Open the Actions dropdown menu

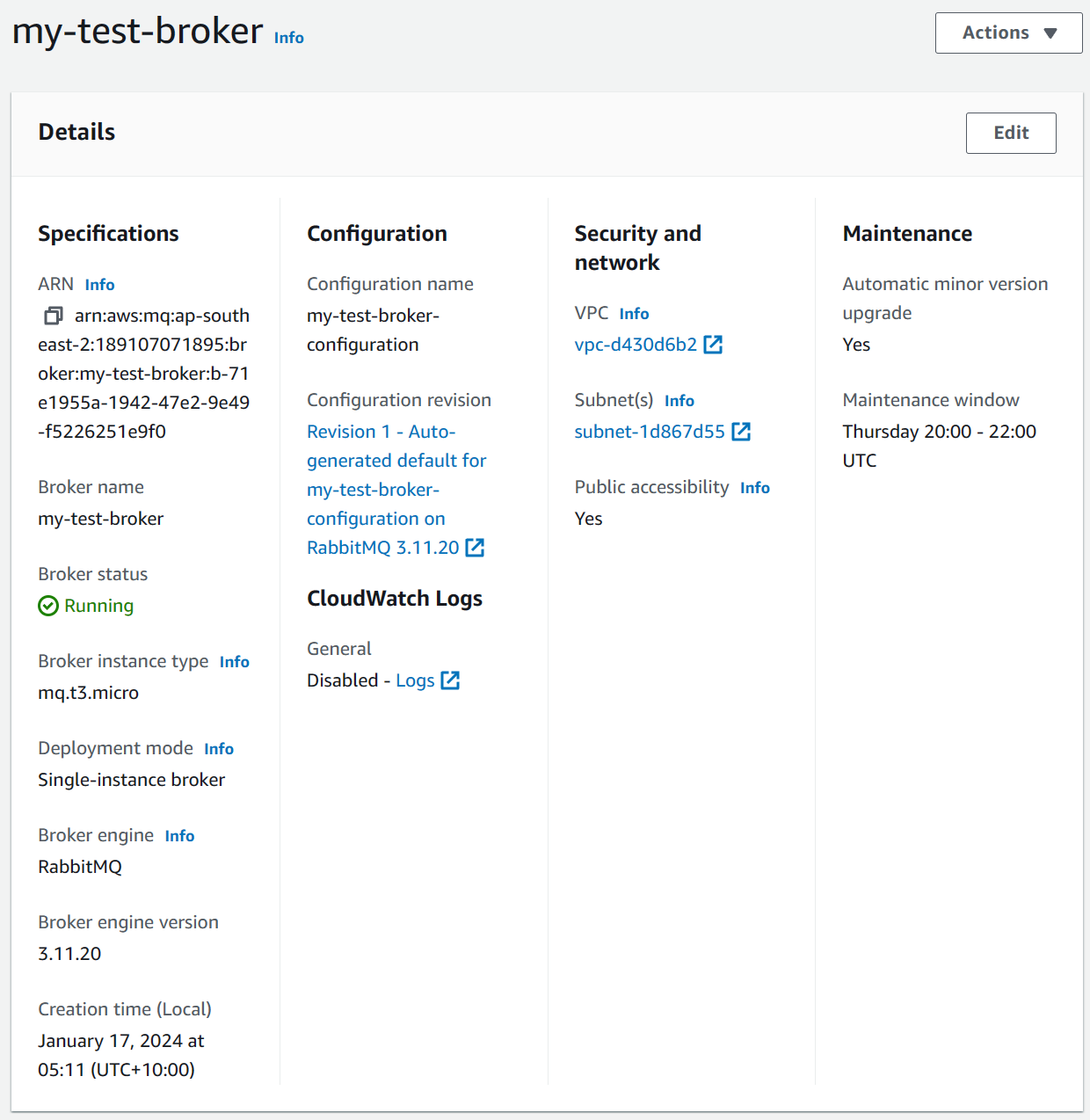1008,33
